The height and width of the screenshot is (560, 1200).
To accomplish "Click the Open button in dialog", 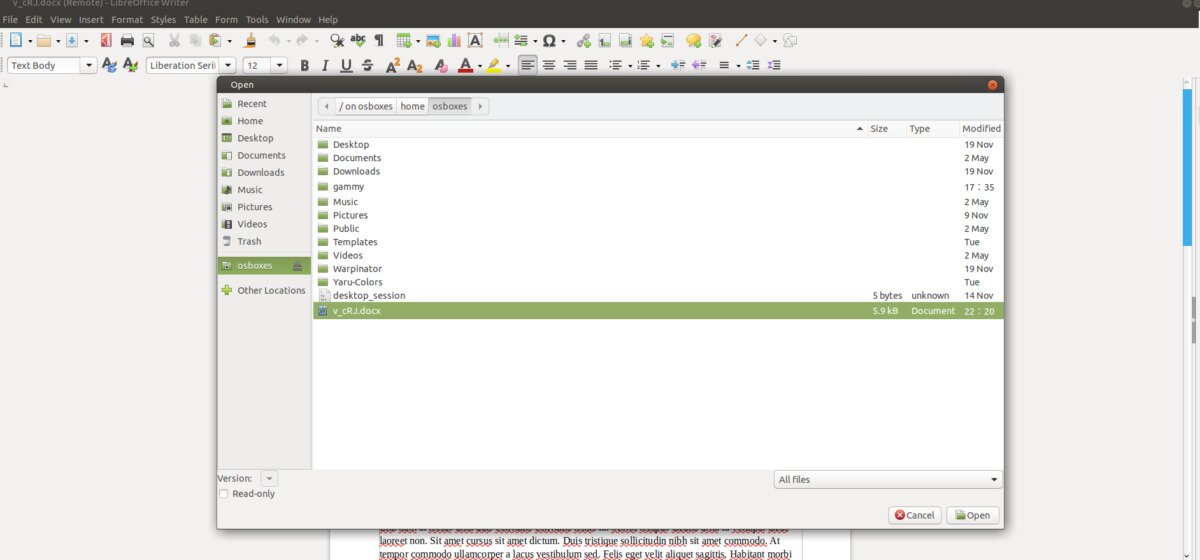I will point(972,515).
